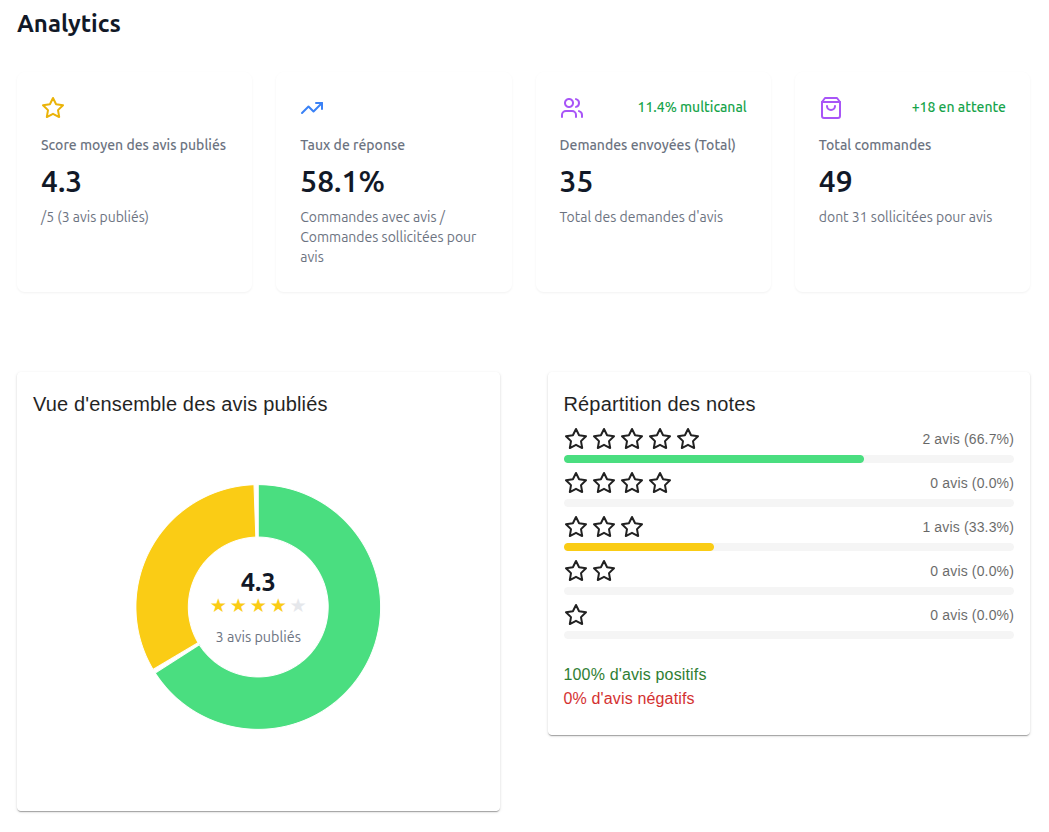Click the yellow star icon above Score moyen
The height and width of the screenshot is (832, 1049).
coord(52,107)
